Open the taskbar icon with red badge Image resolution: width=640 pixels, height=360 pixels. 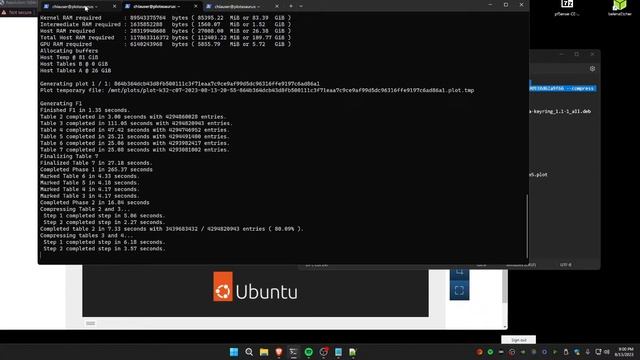pyautogui.click(x=324, y=352)
